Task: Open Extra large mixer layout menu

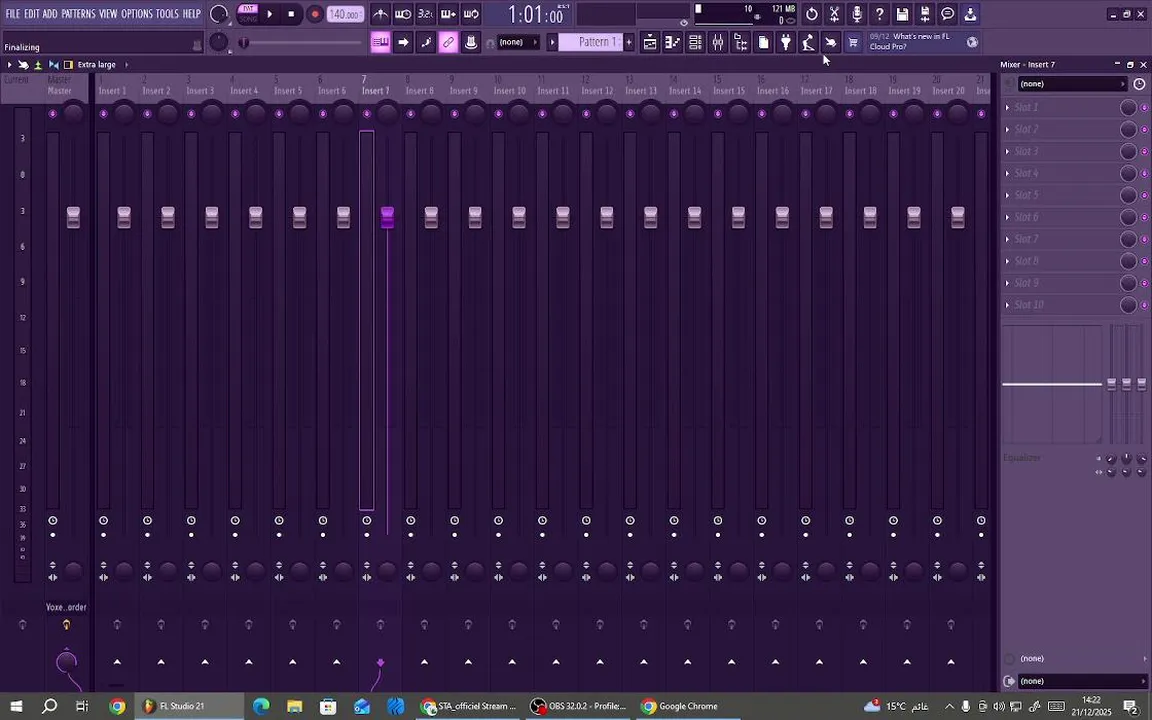Action: pos(96,65)
